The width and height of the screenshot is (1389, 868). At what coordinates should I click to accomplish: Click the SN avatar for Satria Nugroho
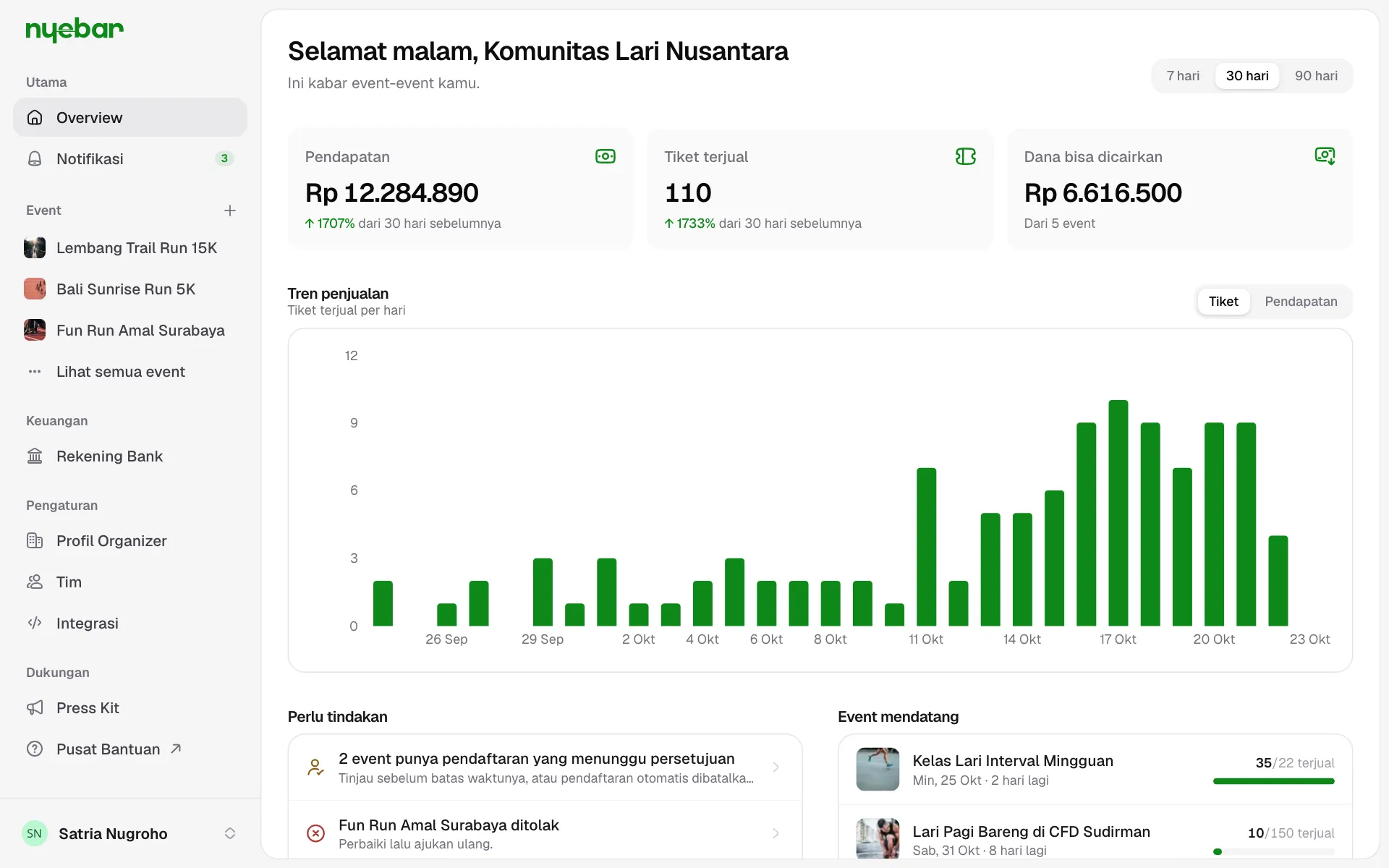click(35, 833)
